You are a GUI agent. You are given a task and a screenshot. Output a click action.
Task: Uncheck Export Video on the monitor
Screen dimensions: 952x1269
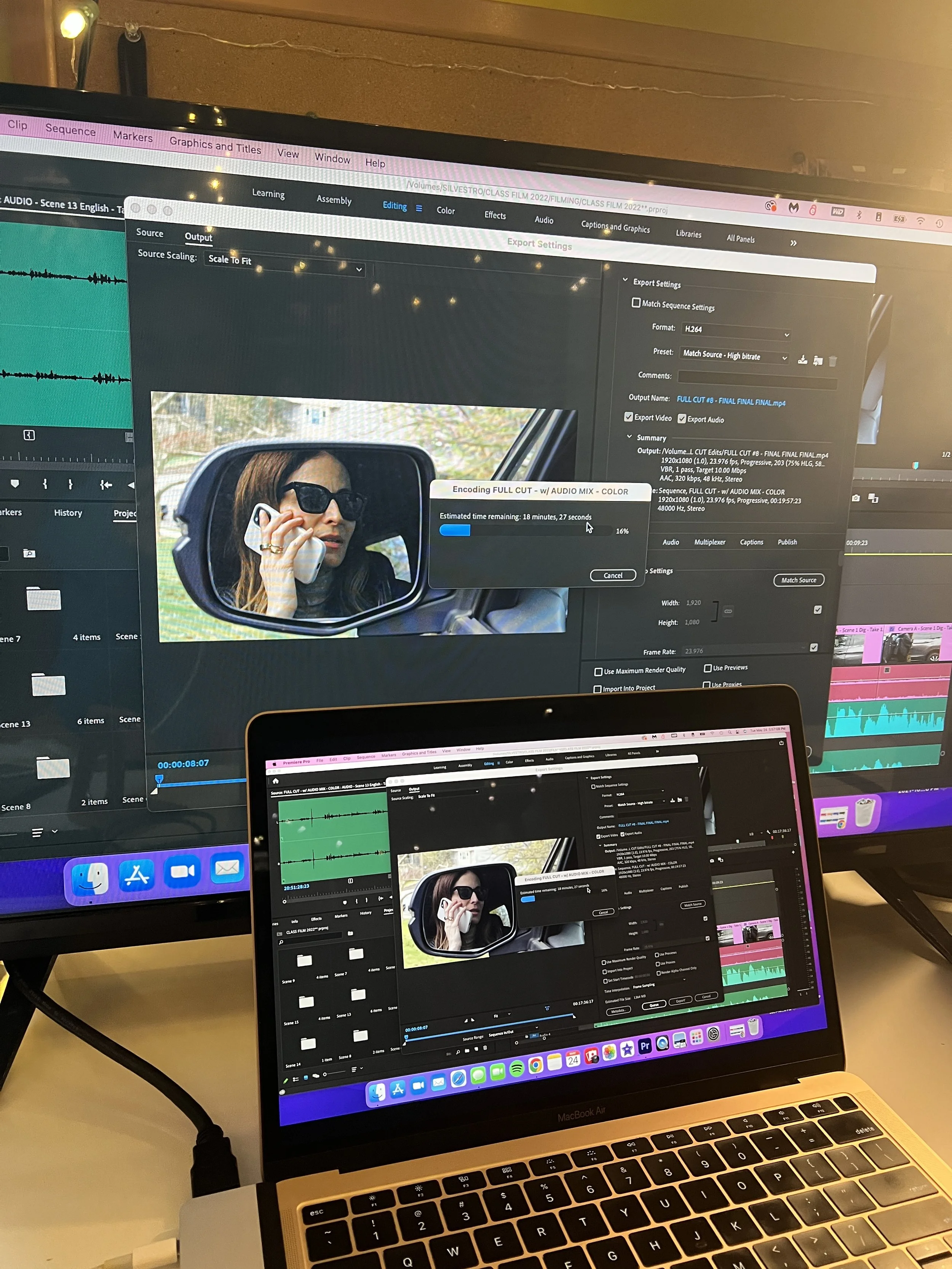(628, 417)
